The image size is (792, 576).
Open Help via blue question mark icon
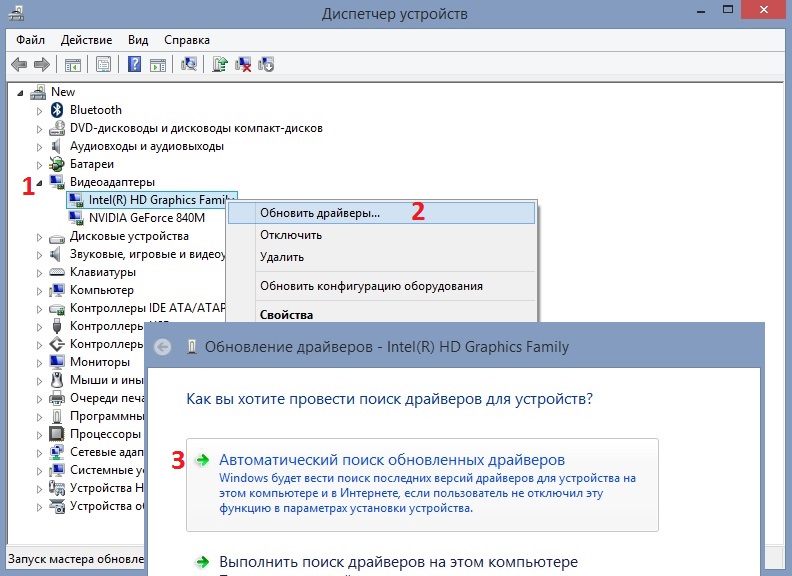134,64
